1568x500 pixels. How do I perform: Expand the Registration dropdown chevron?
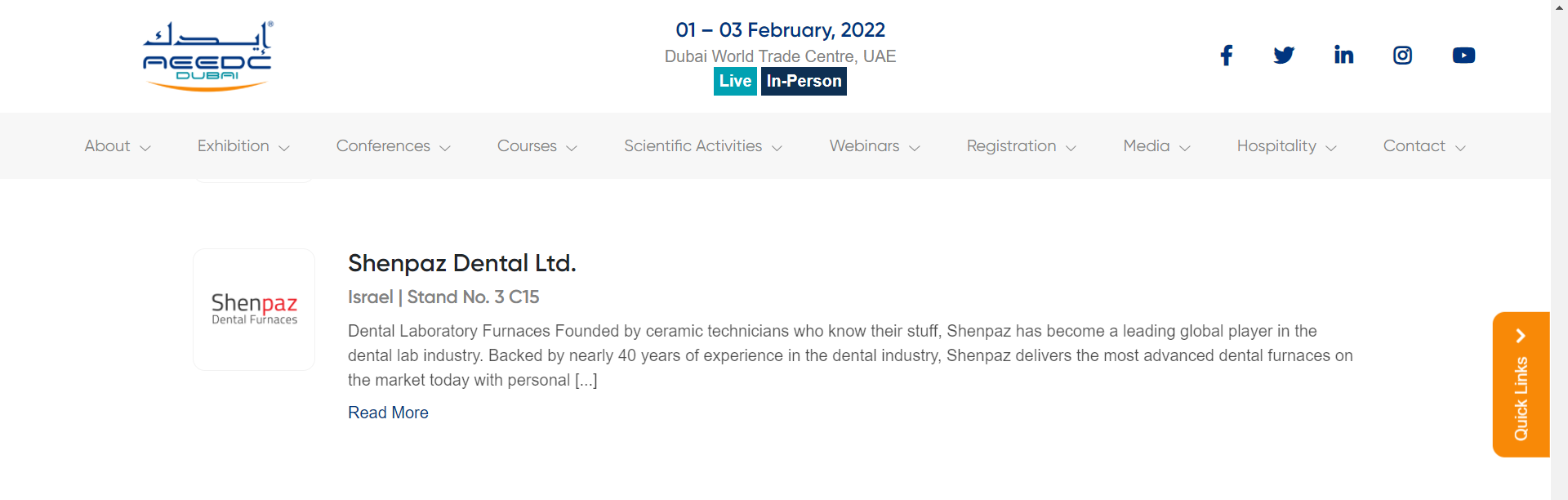pyautogui.click(x=1071, y=148)
